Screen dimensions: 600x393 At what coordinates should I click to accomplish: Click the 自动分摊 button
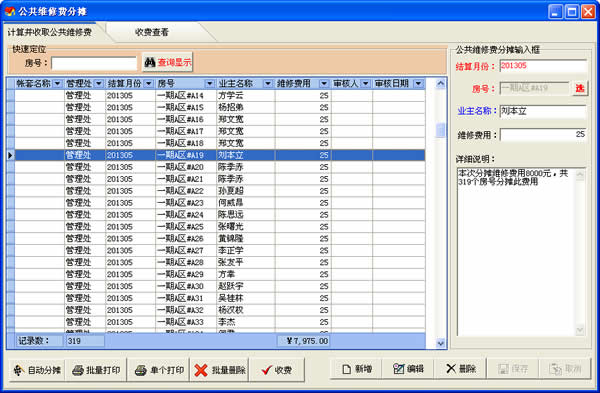pyautogui.click(x=38, y=370)
